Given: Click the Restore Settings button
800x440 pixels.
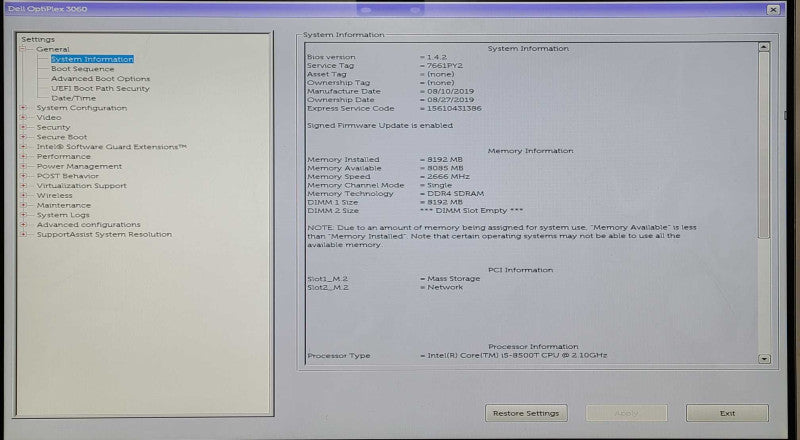Looking at the screenshot, I should click(526, 413).
